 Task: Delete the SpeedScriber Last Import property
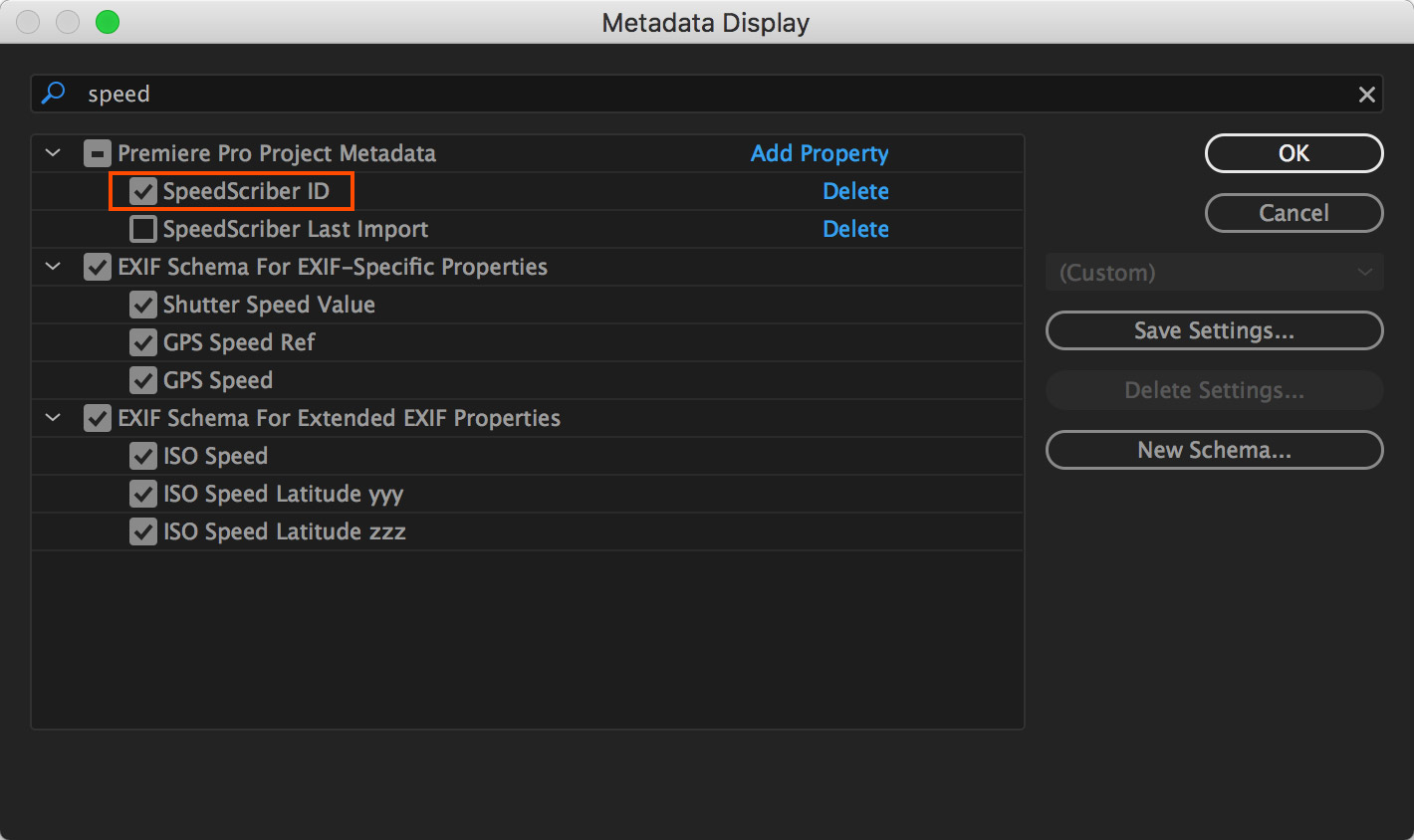point(855,229)
